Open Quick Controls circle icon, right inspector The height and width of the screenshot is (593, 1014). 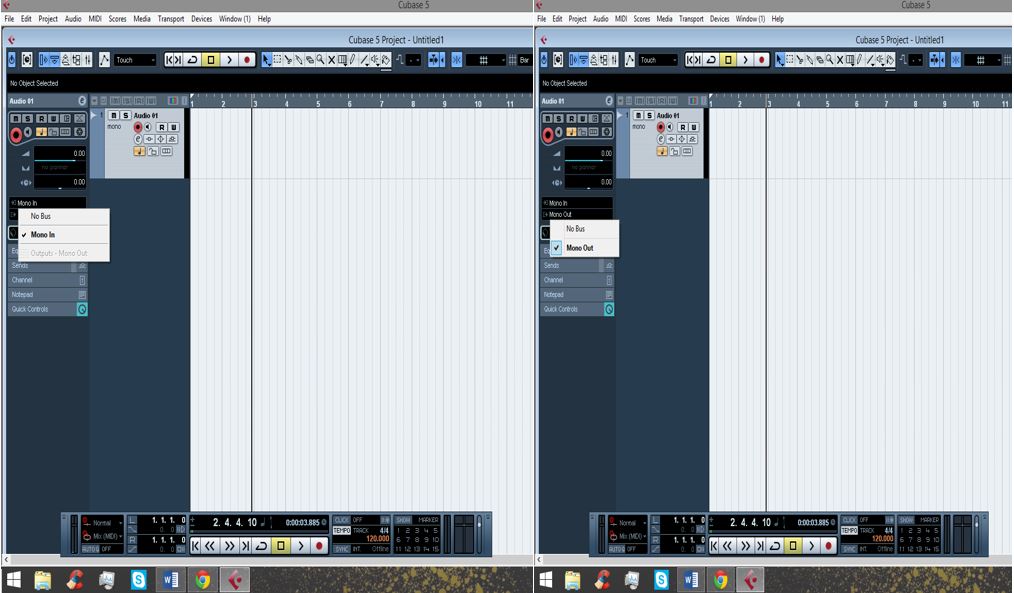point(609,309)
